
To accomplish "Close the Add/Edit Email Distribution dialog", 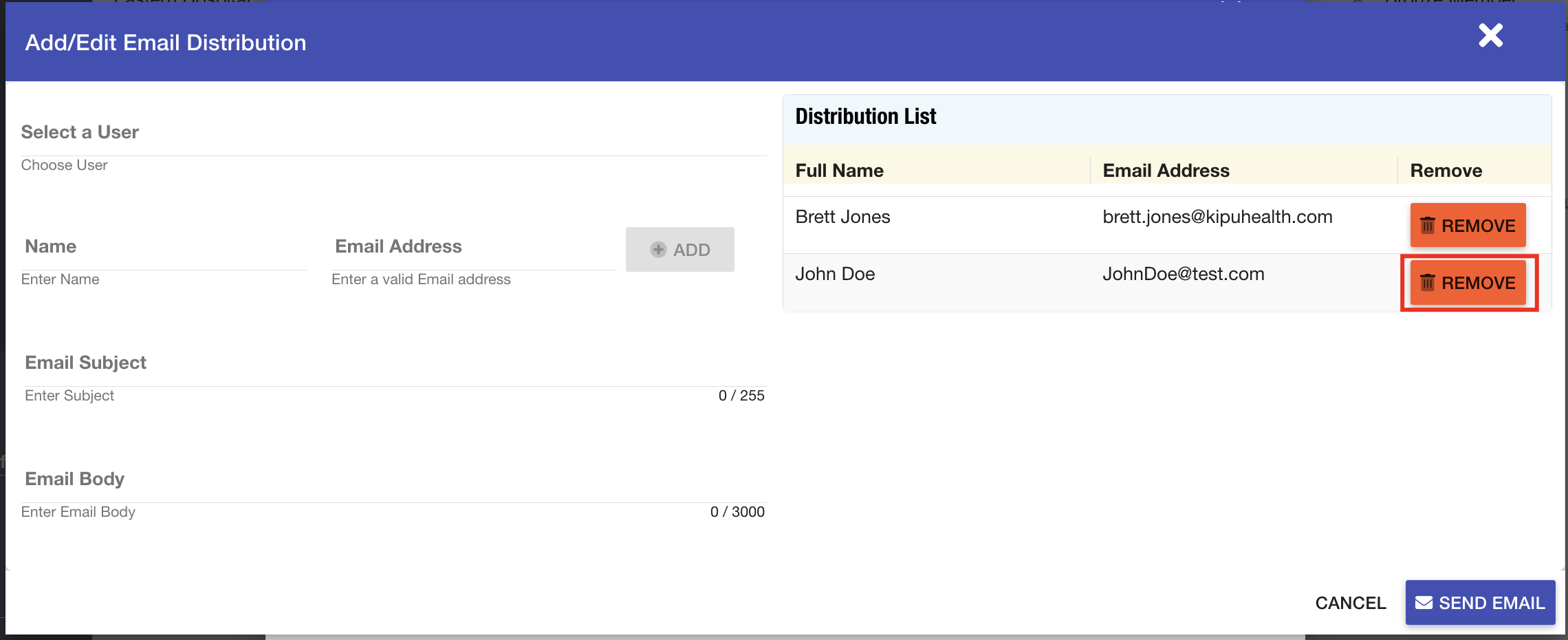I will [1490, 36].
